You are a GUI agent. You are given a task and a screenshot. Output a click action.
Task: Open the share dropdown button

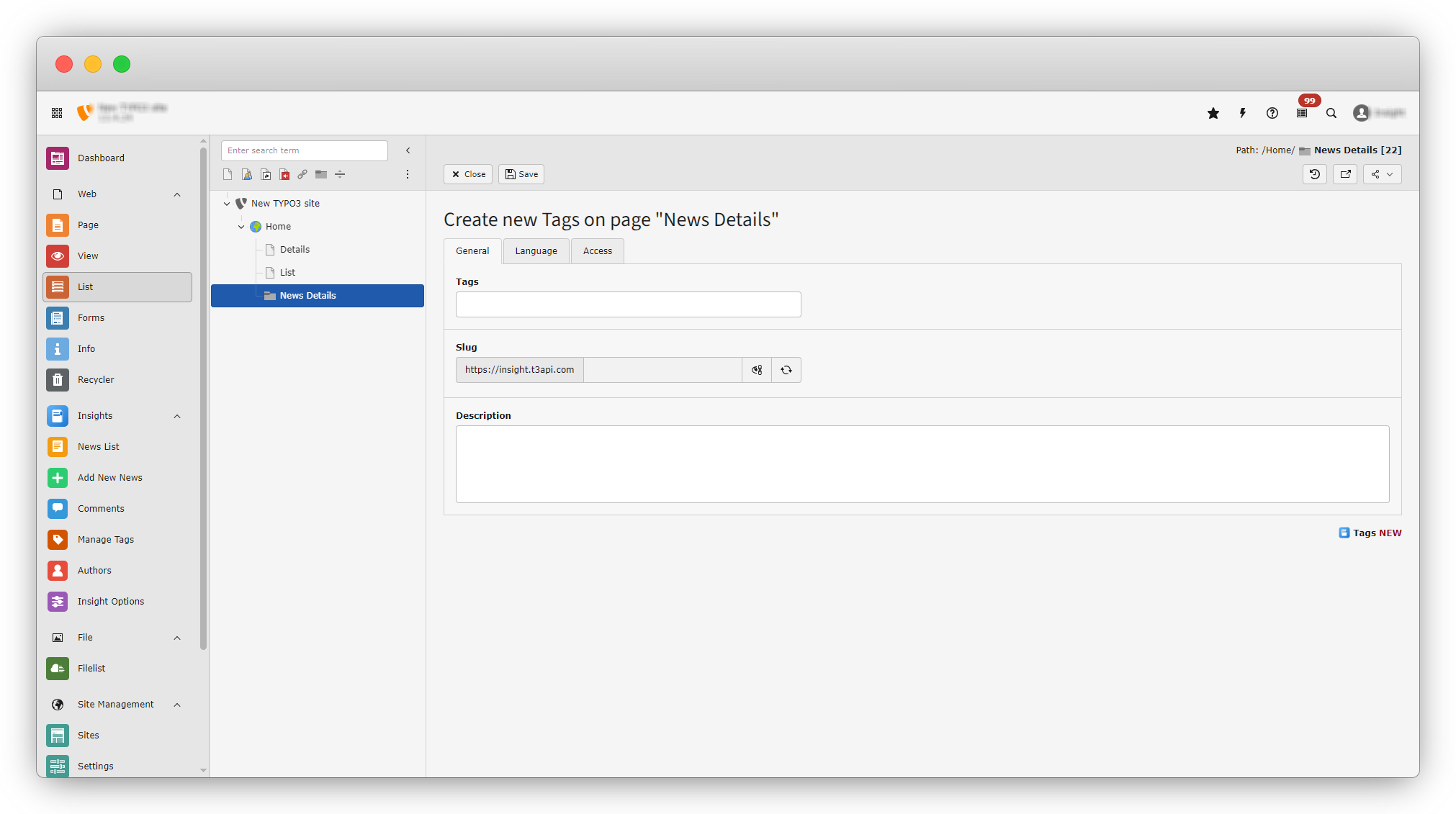pyautogui.click(x=1382, y=174)
